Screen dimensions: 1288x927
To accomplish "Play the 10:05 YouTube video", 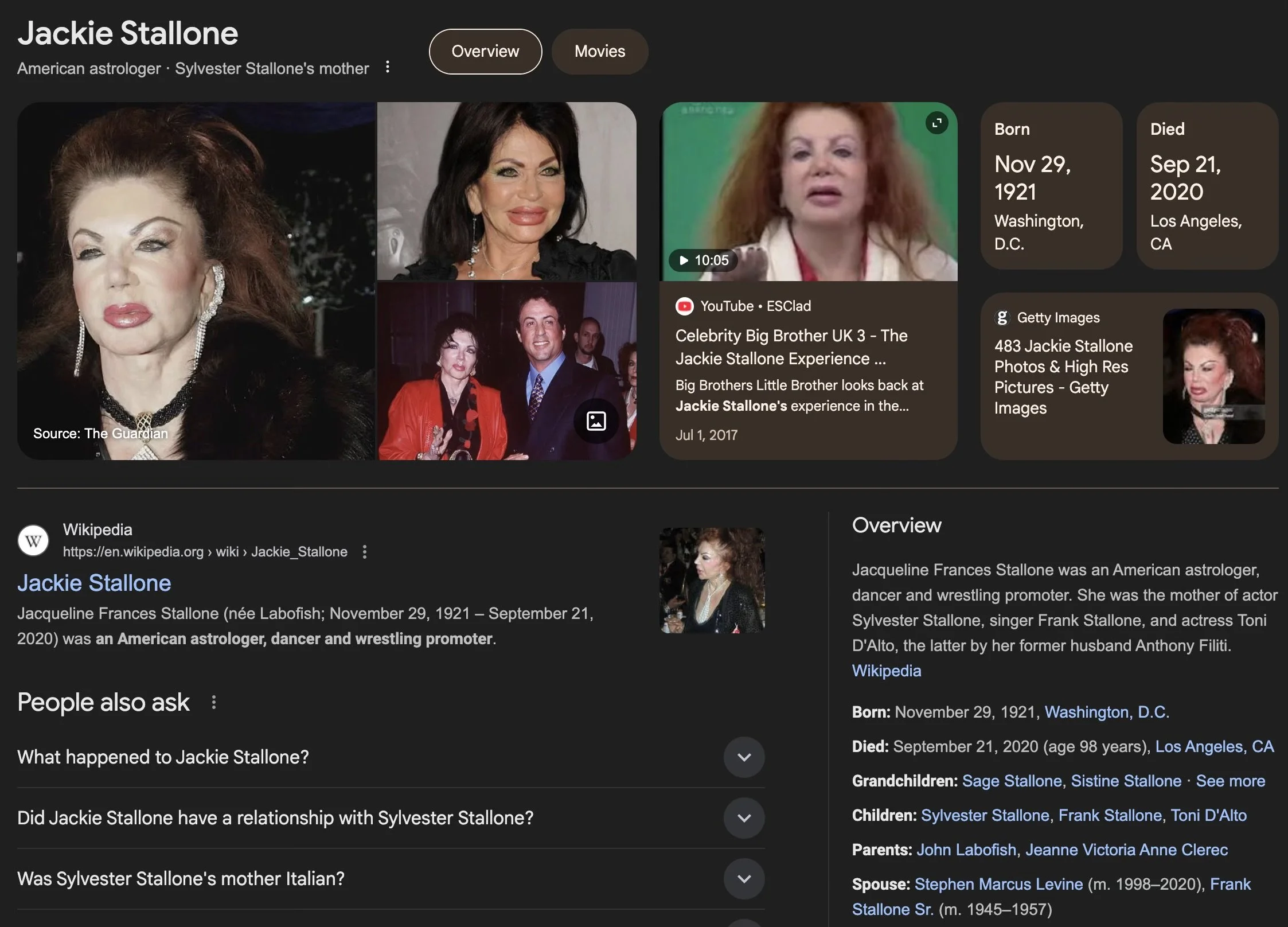I will pyautogui.click(x=703, y=260).
